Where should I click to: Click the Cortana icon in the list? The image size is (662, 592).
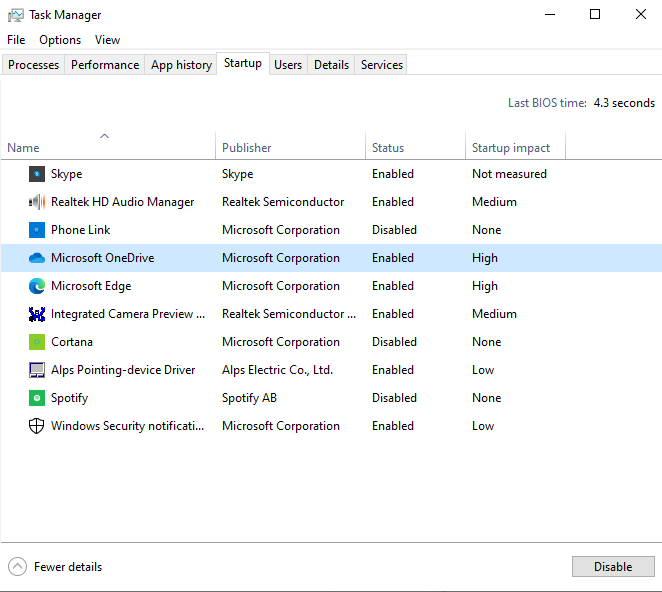[x=37, y=342]
